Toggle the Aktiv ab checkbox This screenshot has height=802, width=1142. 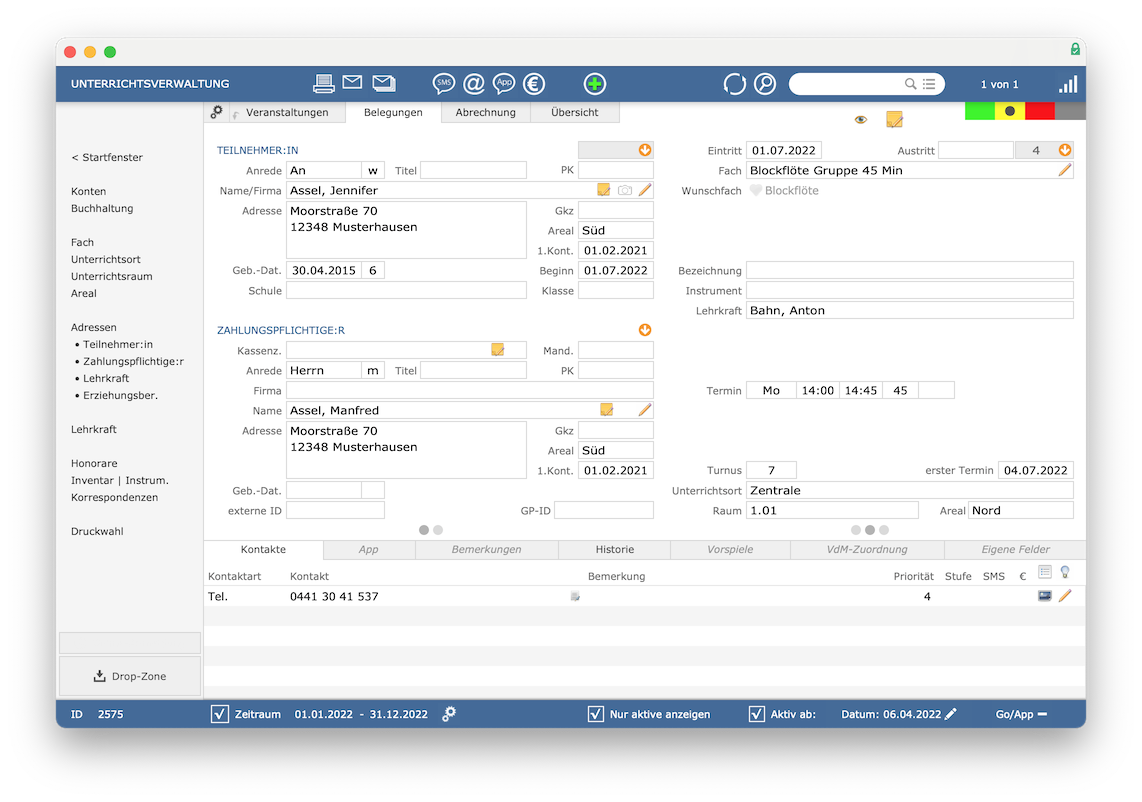tap(757, 714)
